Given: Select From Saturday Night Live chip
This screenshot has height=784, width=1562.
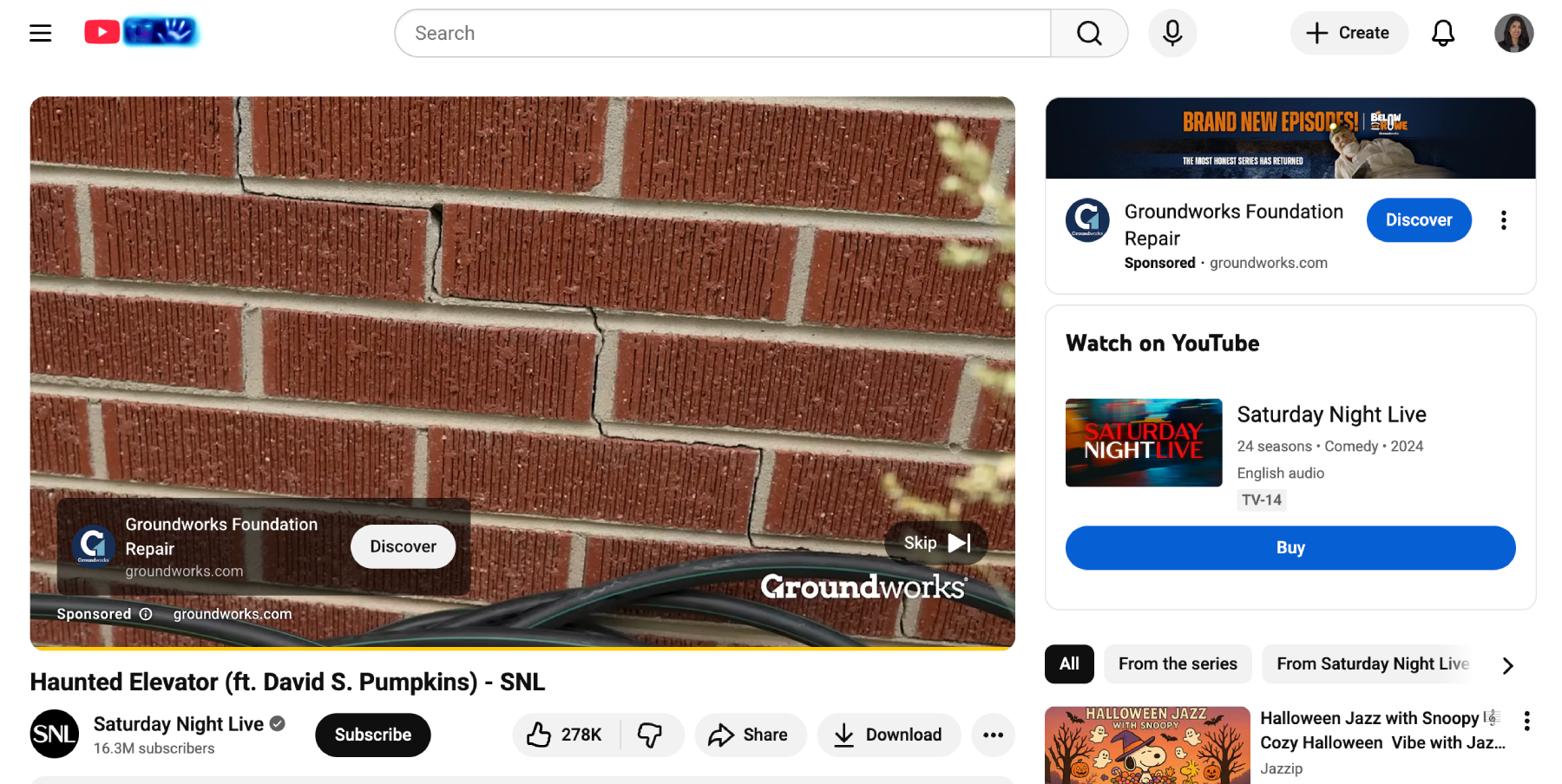Looking at the screenshot, I should click(1372, 663).
